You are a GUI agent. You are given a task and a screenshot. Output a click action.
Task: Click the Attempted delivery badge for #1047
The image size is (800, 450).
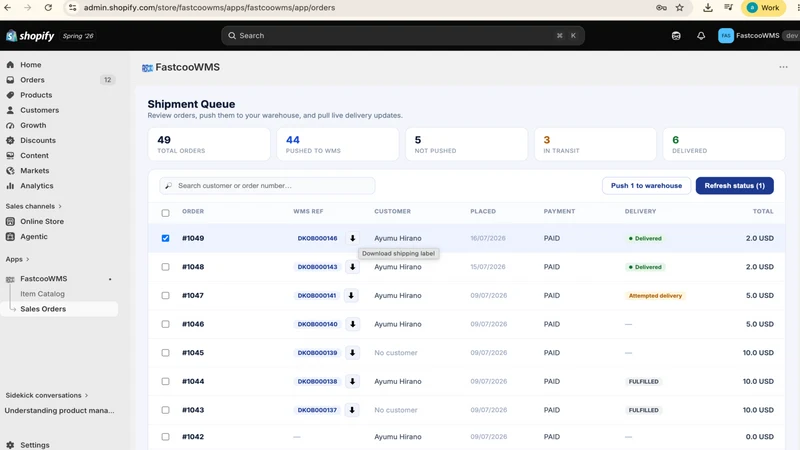tap(655, 296)
